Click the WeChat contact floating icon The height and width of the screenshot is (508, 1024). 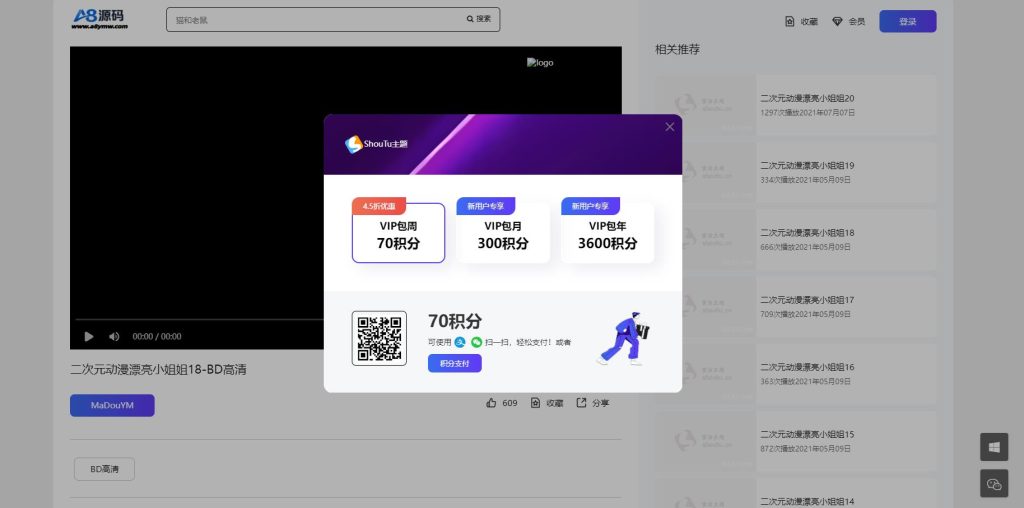click(994, 484)
